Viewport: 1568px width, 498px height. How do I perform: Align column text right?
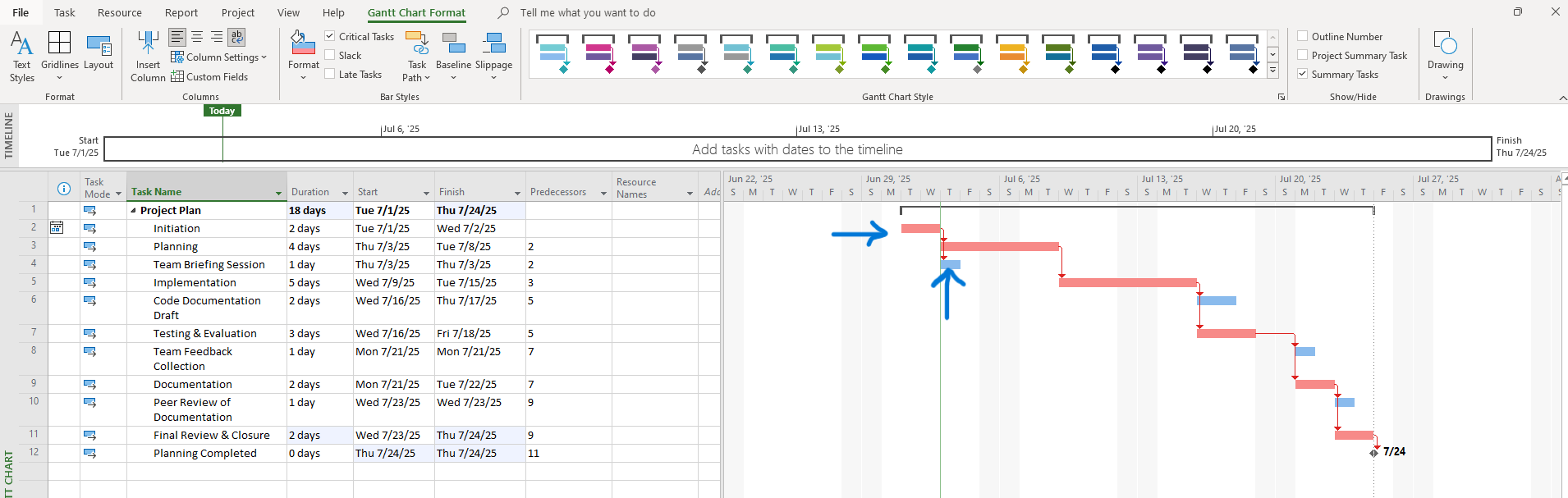click(x=217, y=37)
